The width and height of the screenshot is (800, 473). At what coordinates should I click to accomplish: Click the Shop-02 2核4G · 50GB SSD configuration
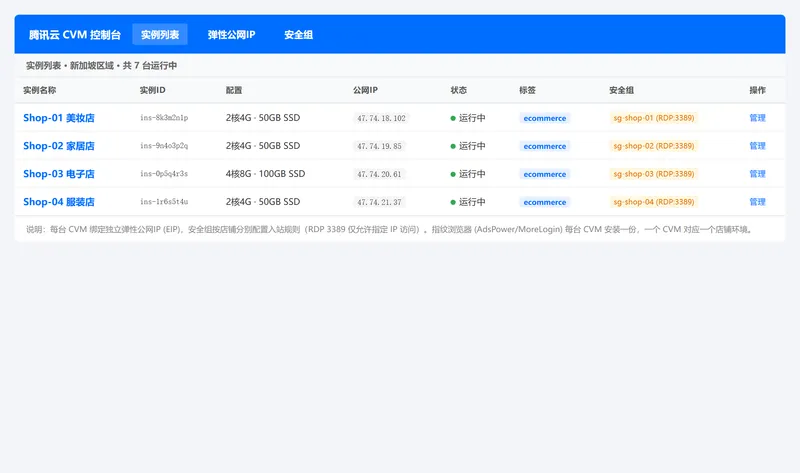[x=263, y=146]
